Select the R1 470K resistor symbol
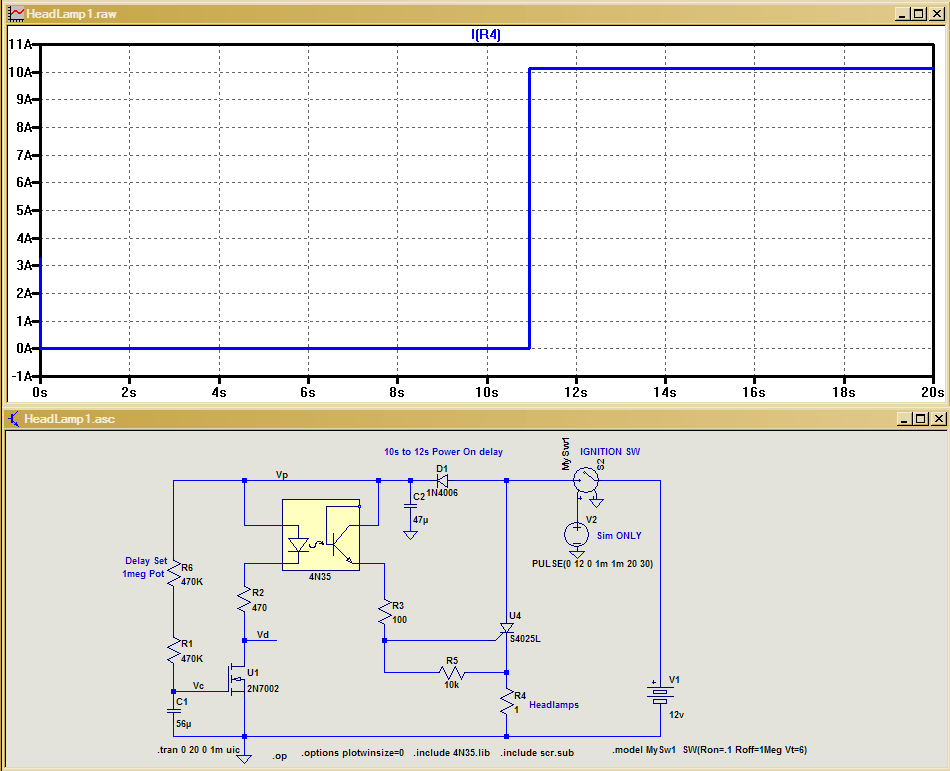Screen dimensions: 950x771 tap(174, 650)
